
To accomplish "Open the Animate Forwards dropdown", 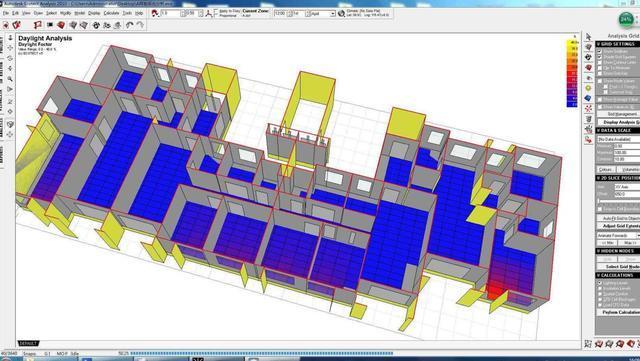I will coord(618,236).
